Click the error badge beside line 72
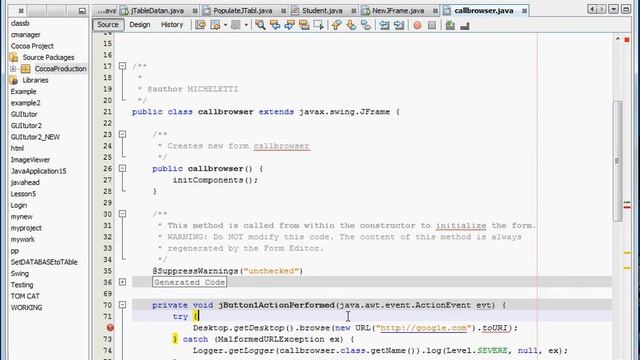The width and height of the screenshot is (640, 360). click(x=110, y=327)
